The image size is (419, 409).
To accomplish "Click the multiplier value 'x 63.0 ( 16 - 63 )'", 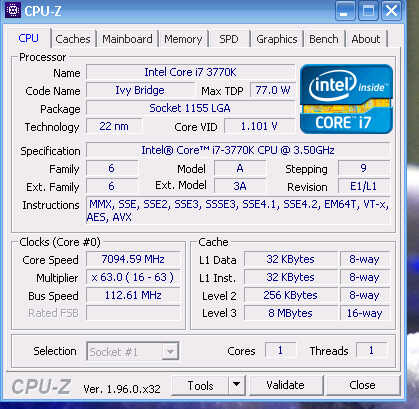I will point(133,277).
